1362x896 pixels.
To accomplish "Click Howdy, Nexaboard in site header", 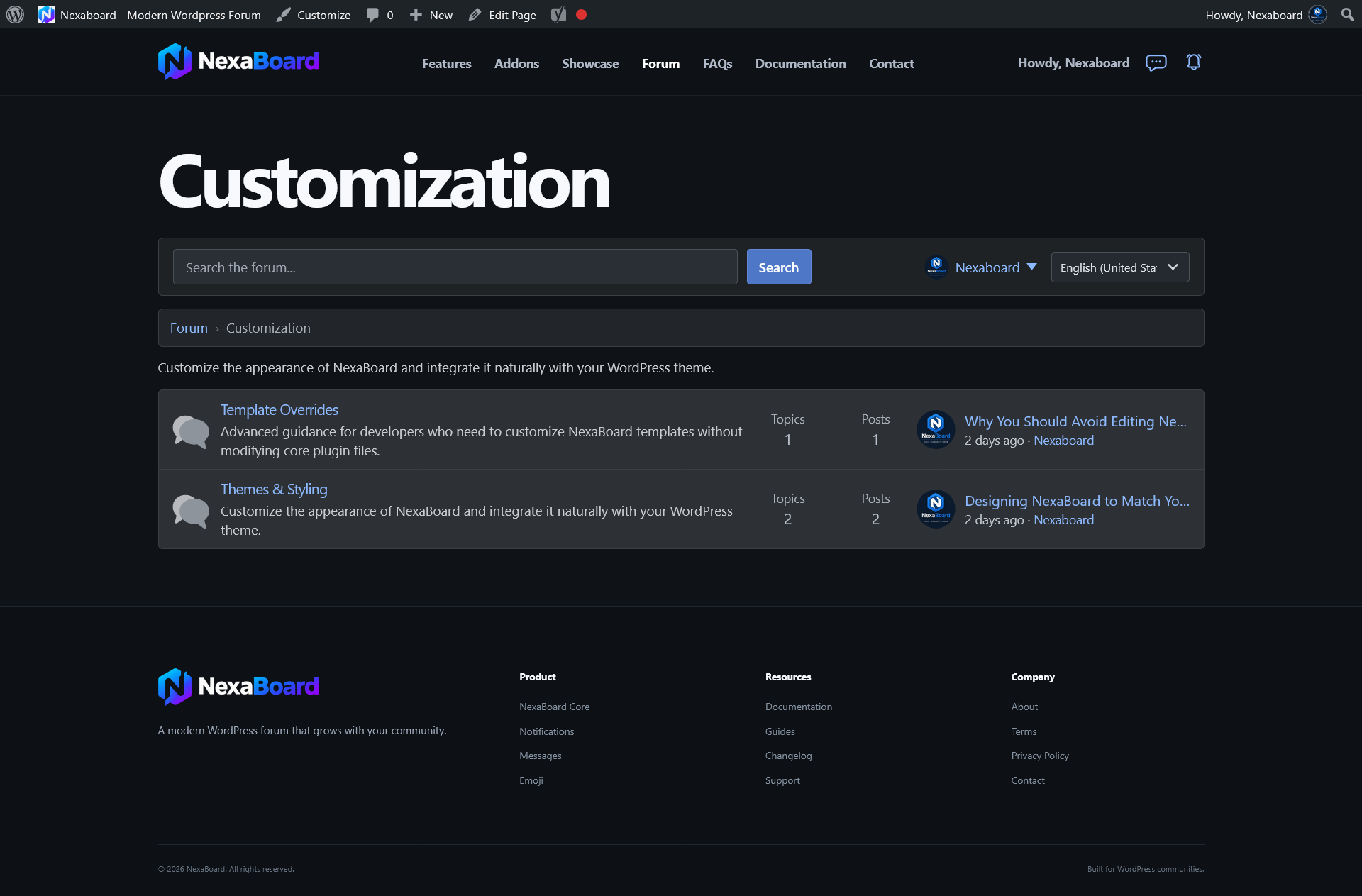I will point(1073,62).
